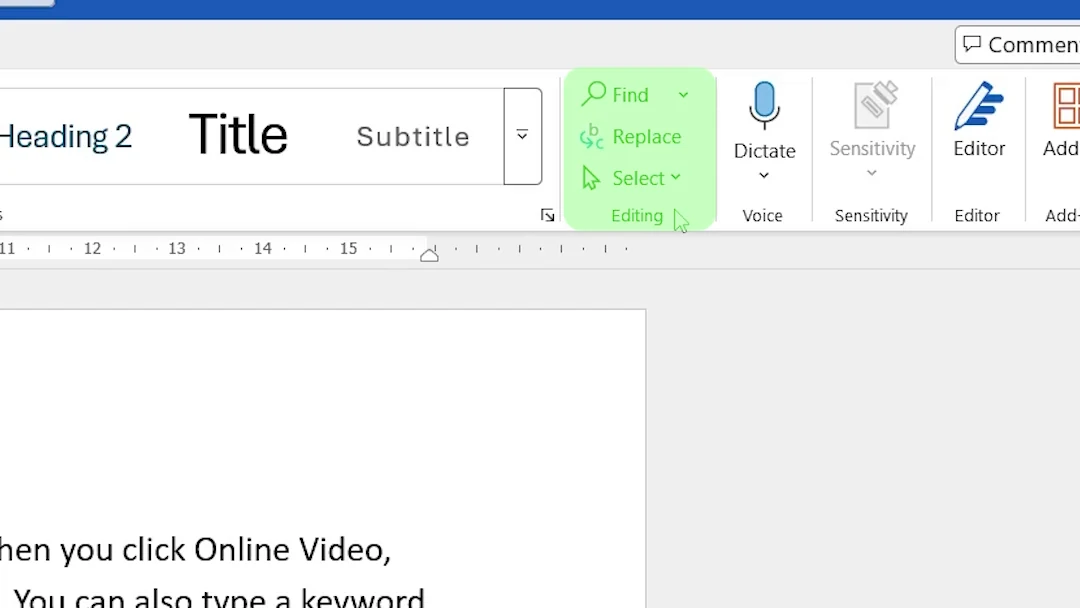Image resolution: width=1080 pixels, height=608 pixels.
Task: Expand the Styles gallery more arrow
Action: pyautogui.click(x=522, y=136)
